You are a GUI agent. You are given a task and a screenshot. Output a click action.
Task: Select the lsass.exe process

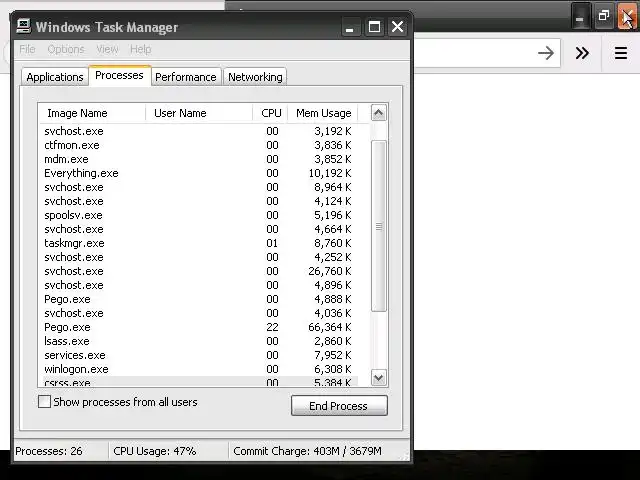pyautogui.click(x=198, y=341)
